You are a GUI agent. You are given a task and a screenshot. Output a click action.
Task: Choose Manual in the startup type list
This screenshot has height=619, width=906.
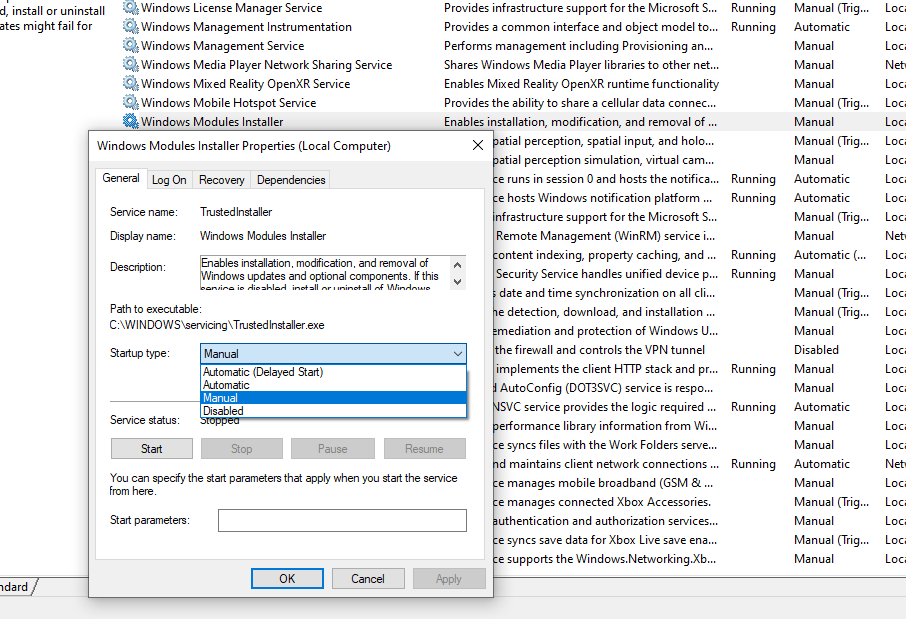pos(333,398)
